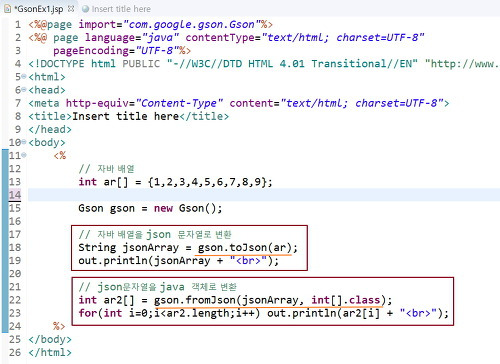Click line number 26 in the gutter
This screenshot has width=500, height=364.
pyautogui.click(x=15, y=352)
